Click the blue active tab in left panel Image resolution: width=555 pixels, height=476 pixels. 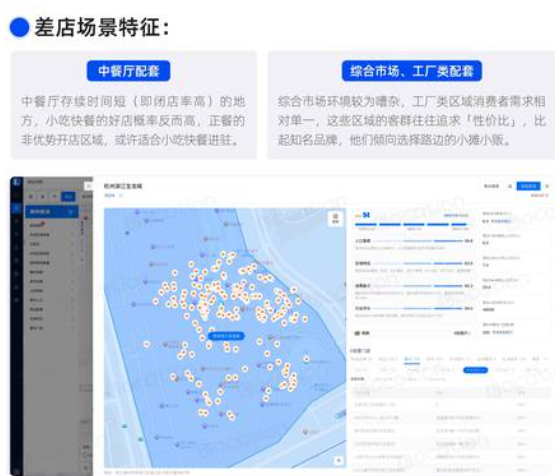[x=68, y=197]
